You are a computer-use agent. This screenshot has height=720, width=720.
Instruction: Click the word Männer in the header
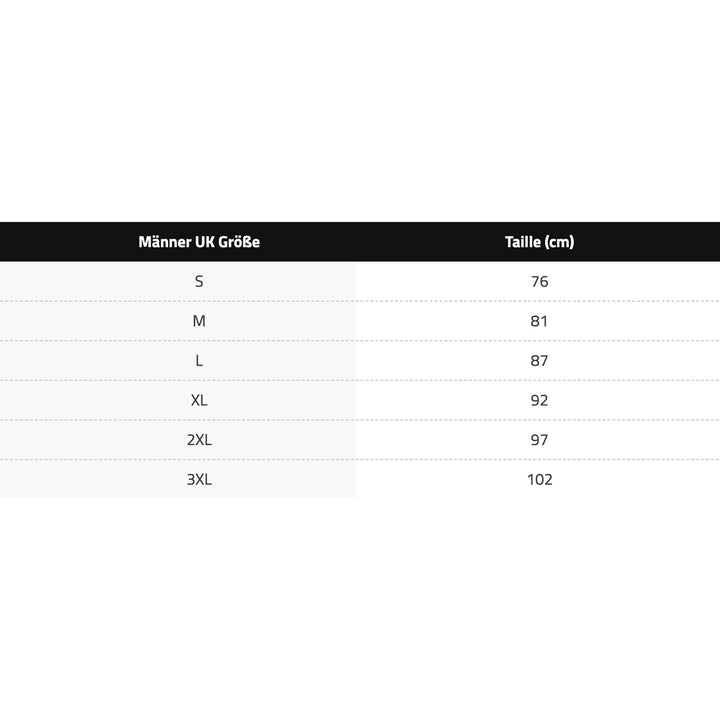click(x=162, y=242)
